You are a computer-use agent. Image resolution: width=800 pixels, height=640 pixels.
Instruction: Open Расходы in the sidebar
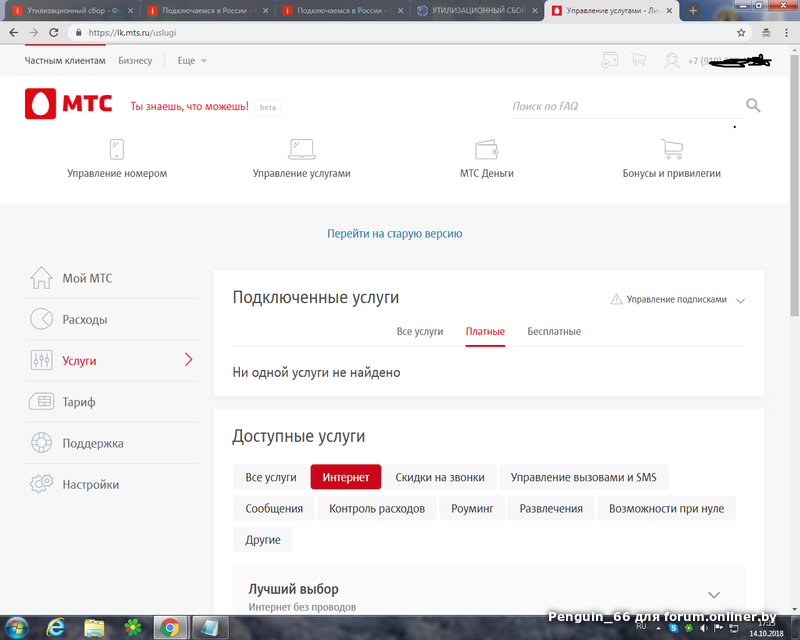point(85,320)
